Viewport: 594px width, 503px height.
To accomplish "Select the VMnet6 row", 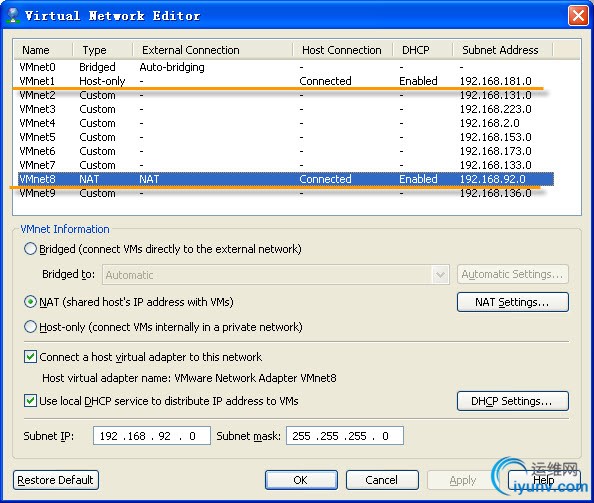I will tap(286, 151).
